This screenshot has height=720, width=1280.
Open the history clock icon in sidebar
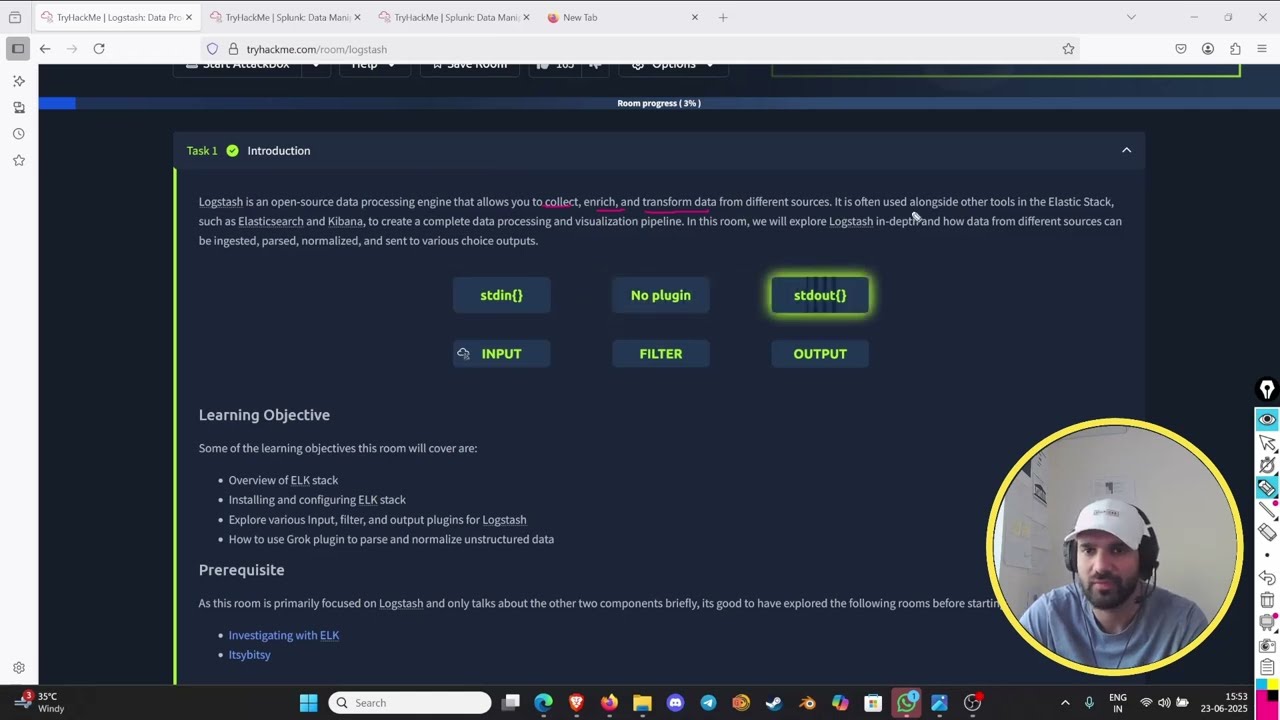19,133
